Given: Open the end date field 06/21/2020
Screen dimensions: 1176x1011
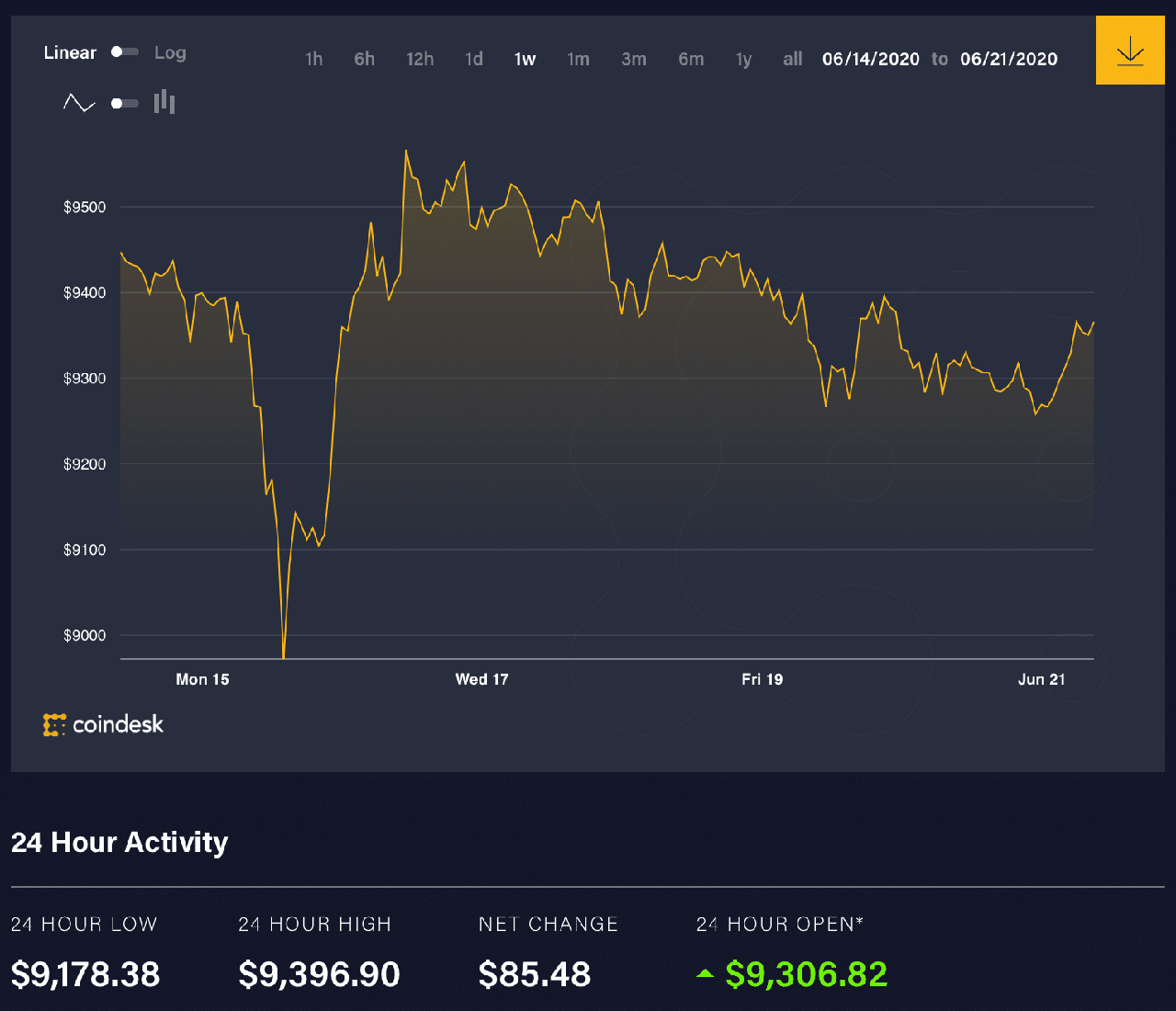Looking at the screenshot, I should point(1009,59).
